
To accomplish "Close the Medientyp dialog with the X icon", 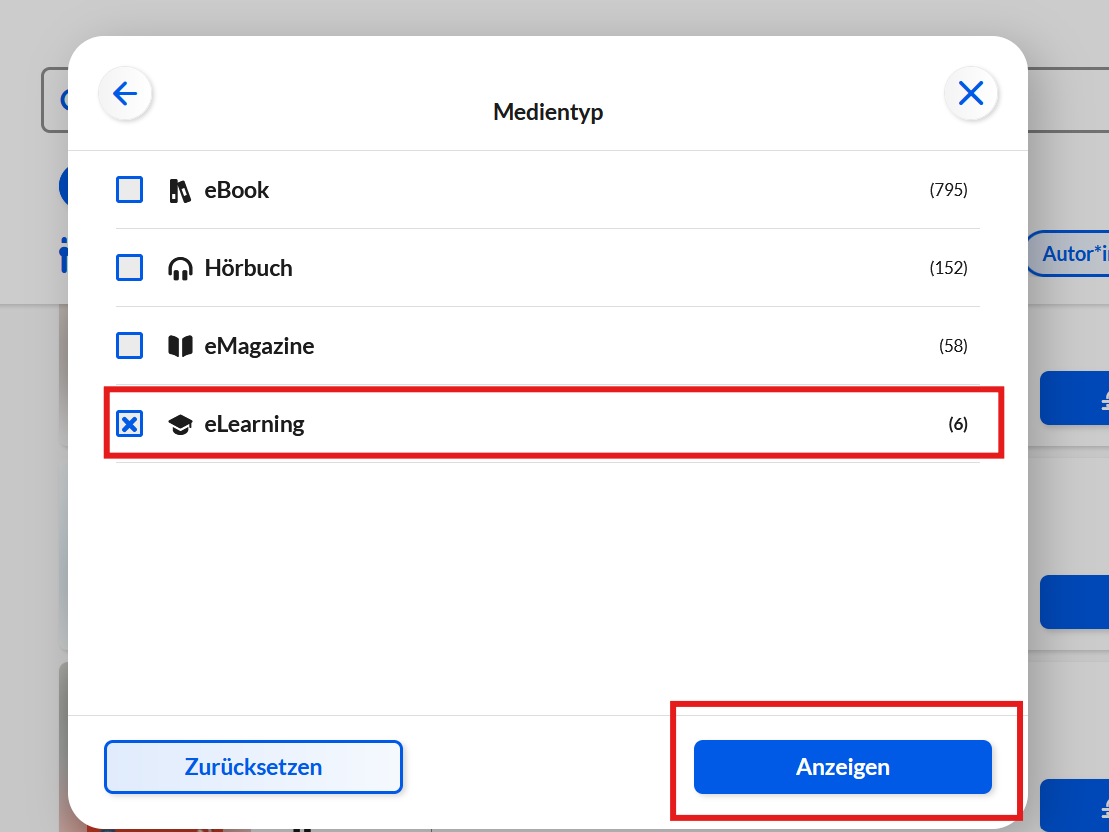I will [971, 94].
